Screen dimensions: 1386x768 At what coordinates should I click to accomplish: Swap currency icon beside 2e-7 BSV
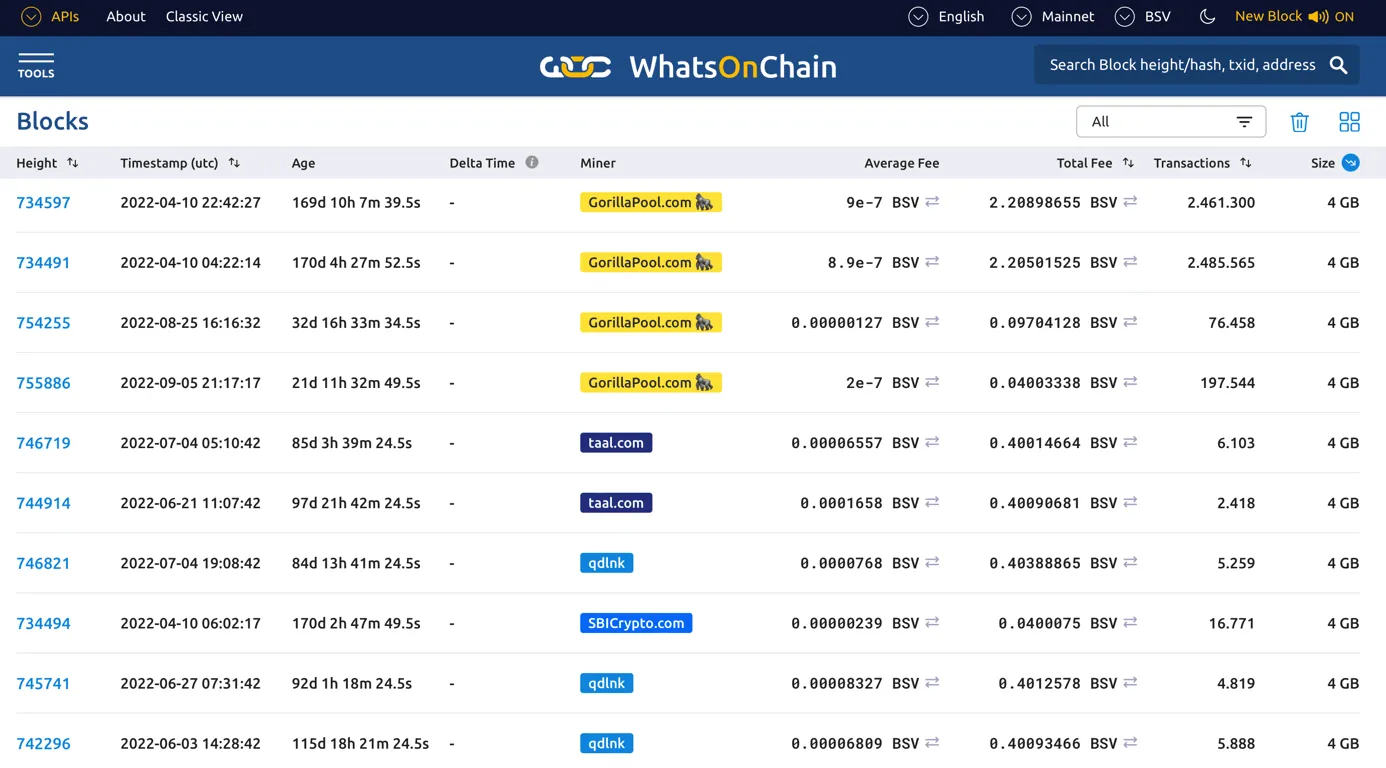pyautogui.click(x=932, y=382)
